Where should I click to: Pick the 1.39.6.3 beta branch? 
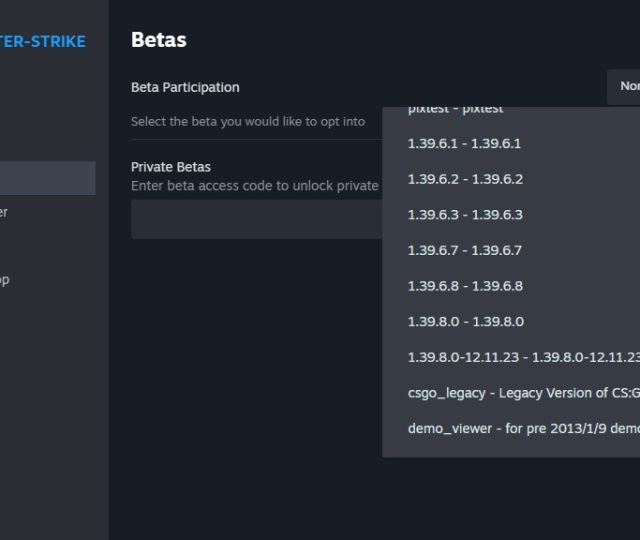coord(465,214)
